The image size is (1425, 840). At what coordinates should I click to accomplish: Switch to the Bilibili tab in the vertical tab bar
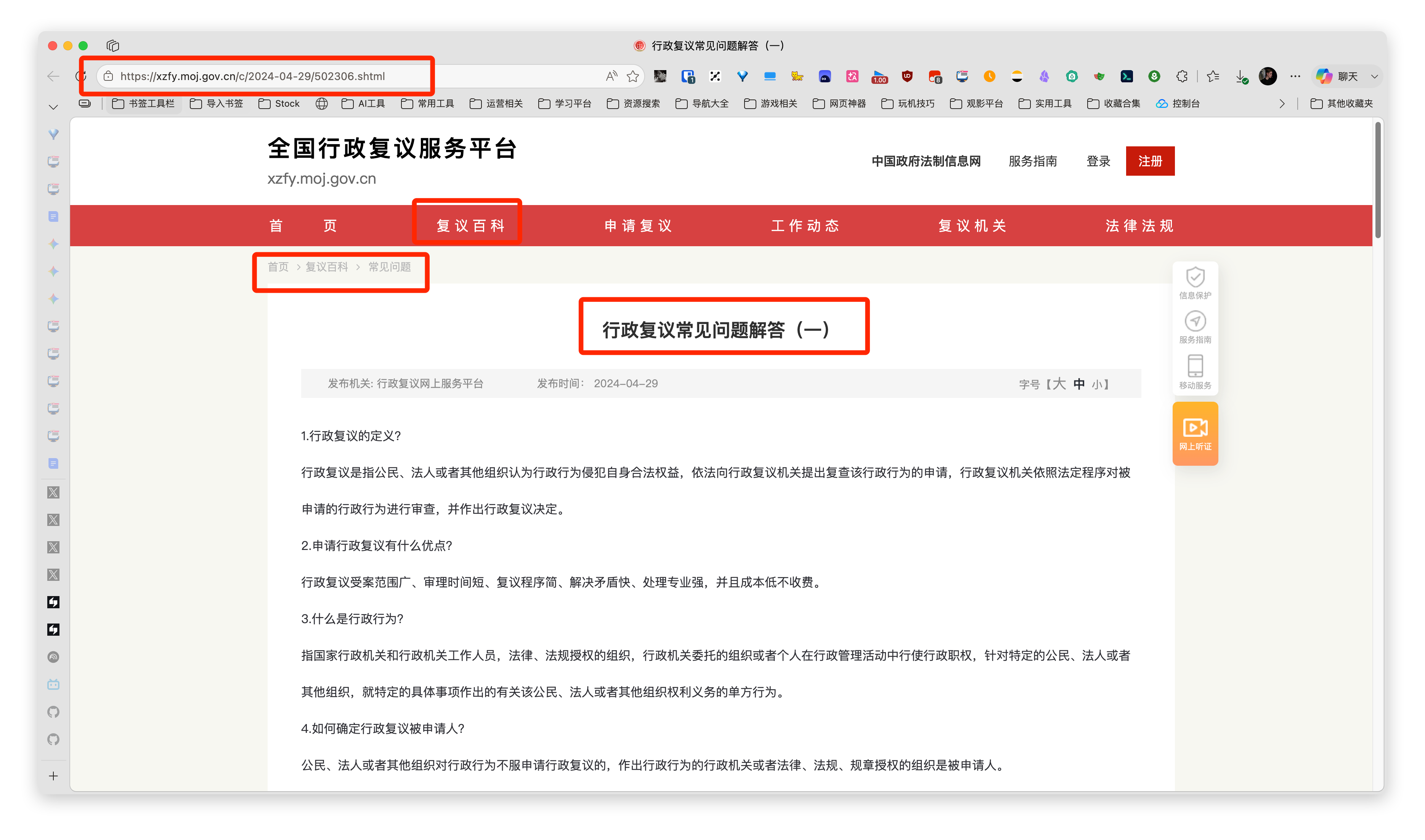53,685
